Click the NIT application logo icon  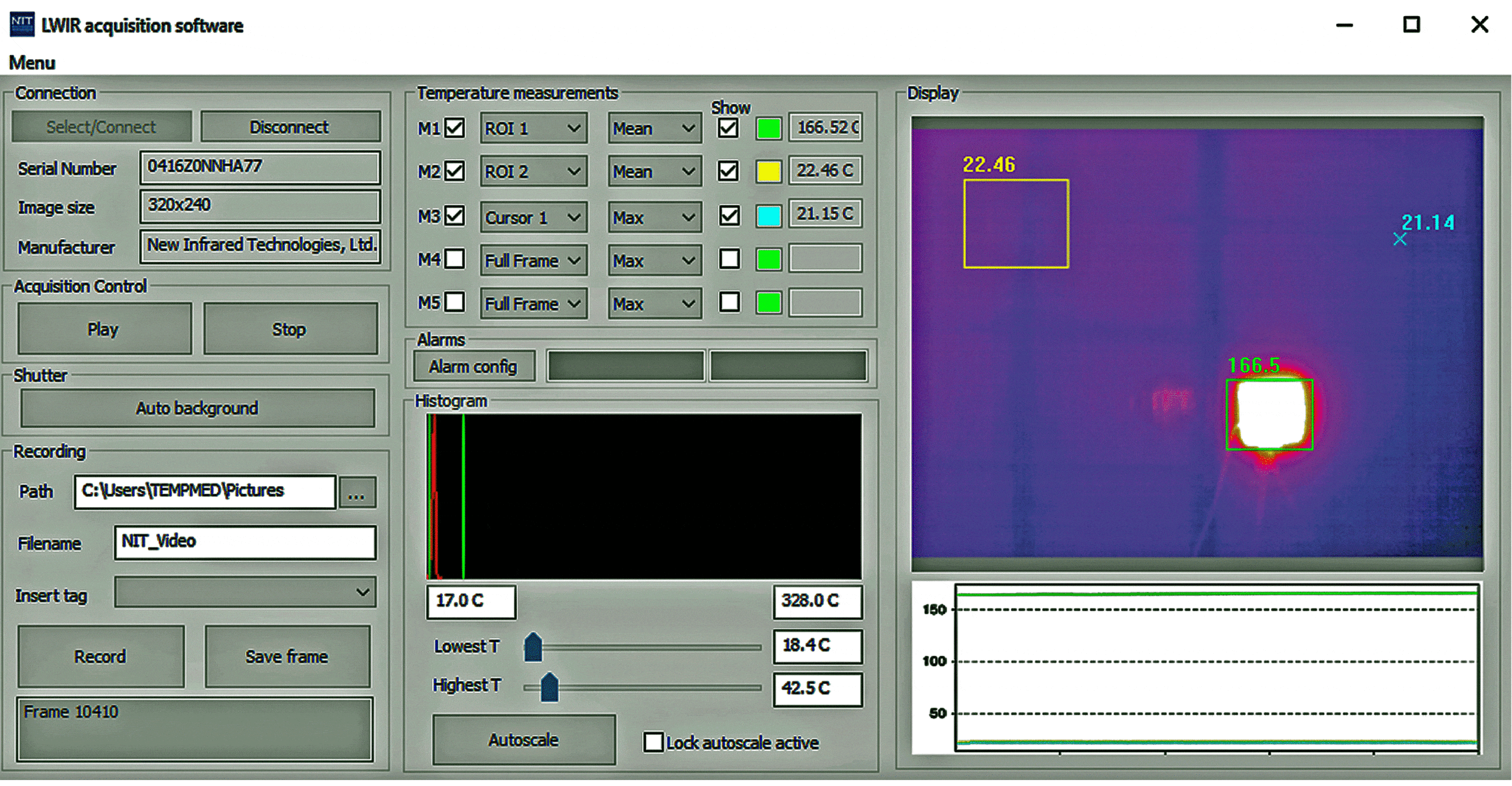tap(22, 25)
